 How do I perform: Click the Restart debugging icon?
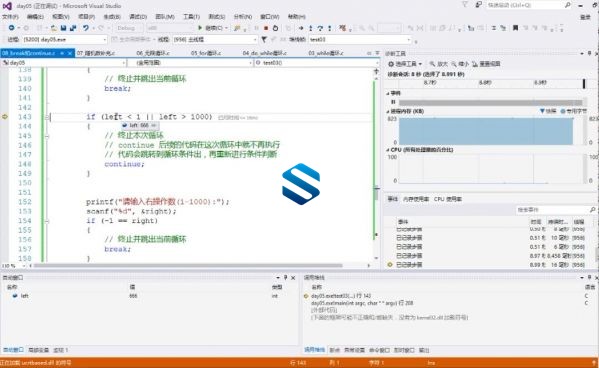(275, 28)
